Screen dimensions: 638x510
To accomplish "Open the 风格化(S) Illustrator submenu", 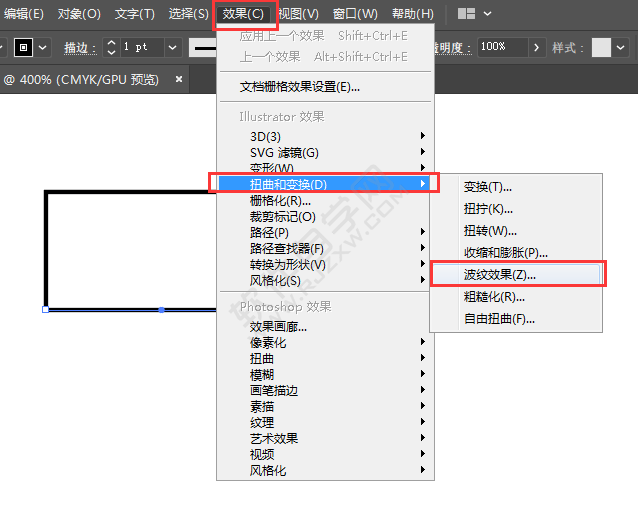I will tap(326, 280).
